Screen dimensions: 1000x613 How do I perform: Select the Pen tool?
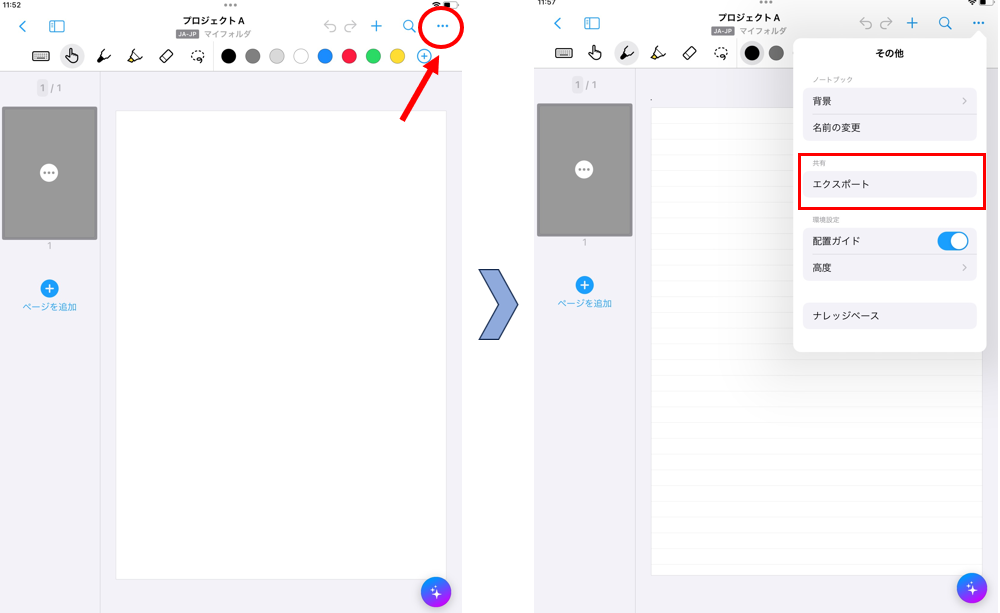coord(103,55)
